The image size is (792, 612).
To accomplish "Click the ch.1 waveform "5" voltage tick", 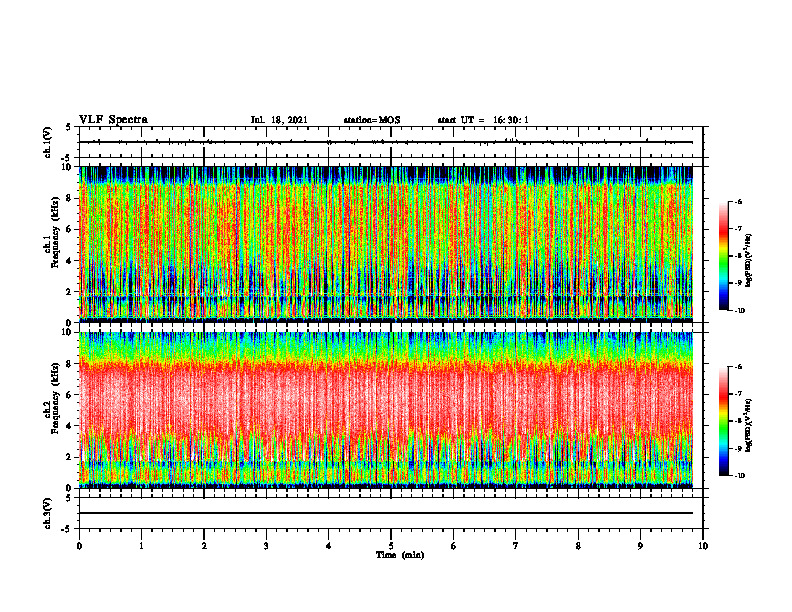I will (x=68, y=128).
